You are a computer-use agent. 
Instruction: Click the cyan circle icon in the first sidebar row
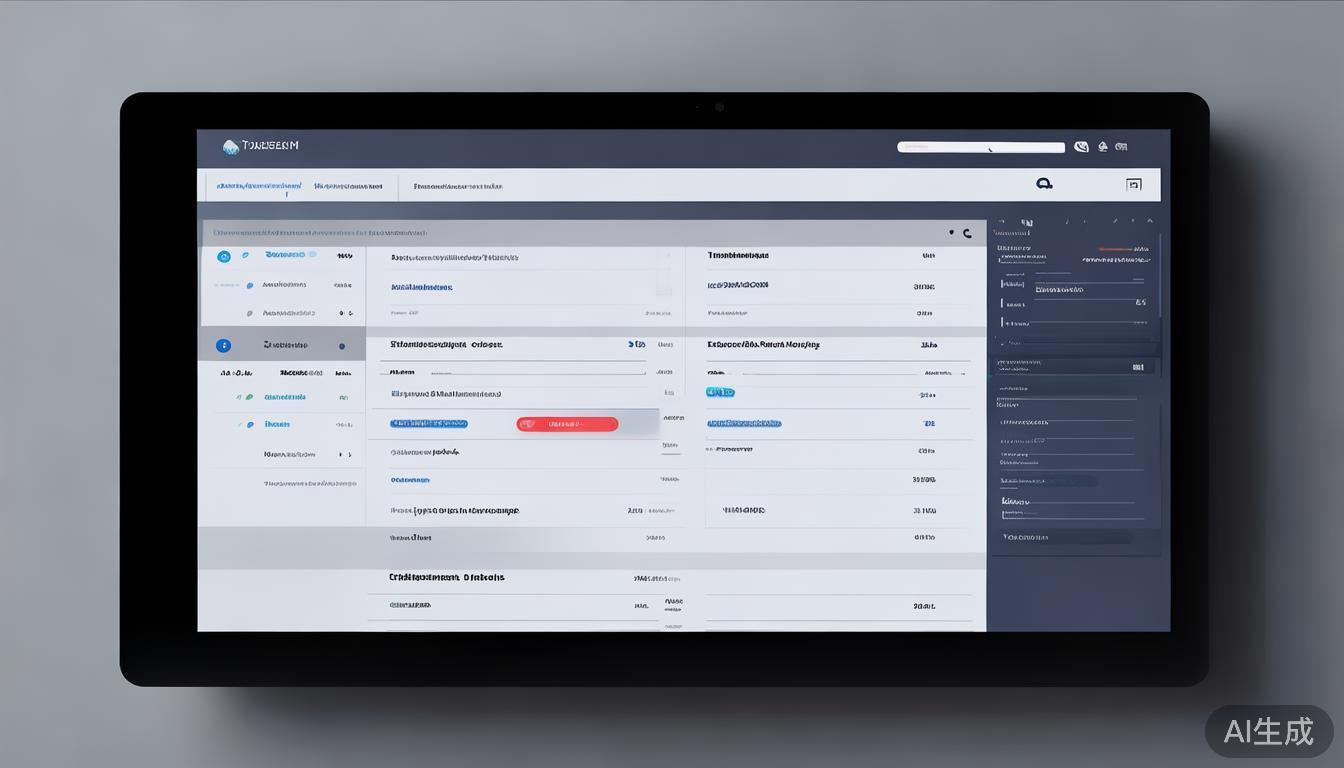click(x=224, y=257)
